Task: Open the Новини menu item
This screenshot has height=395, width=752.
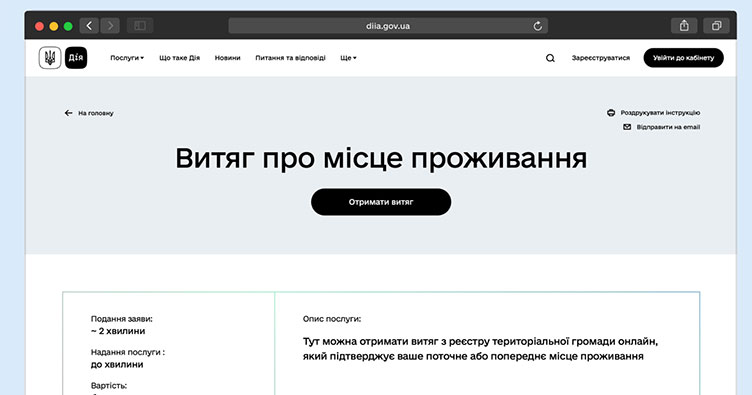Action: click(227, 58)
